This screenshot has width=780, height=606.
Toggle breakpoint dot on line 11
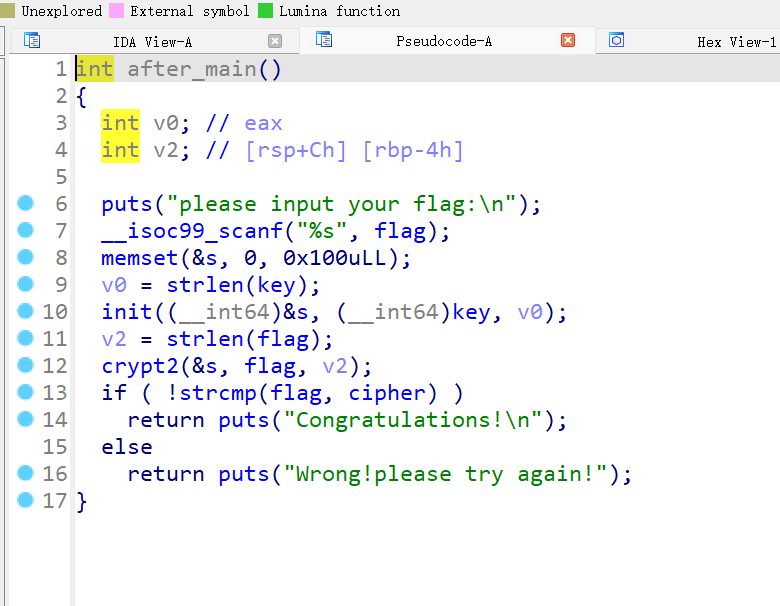[x=25, y=338]
